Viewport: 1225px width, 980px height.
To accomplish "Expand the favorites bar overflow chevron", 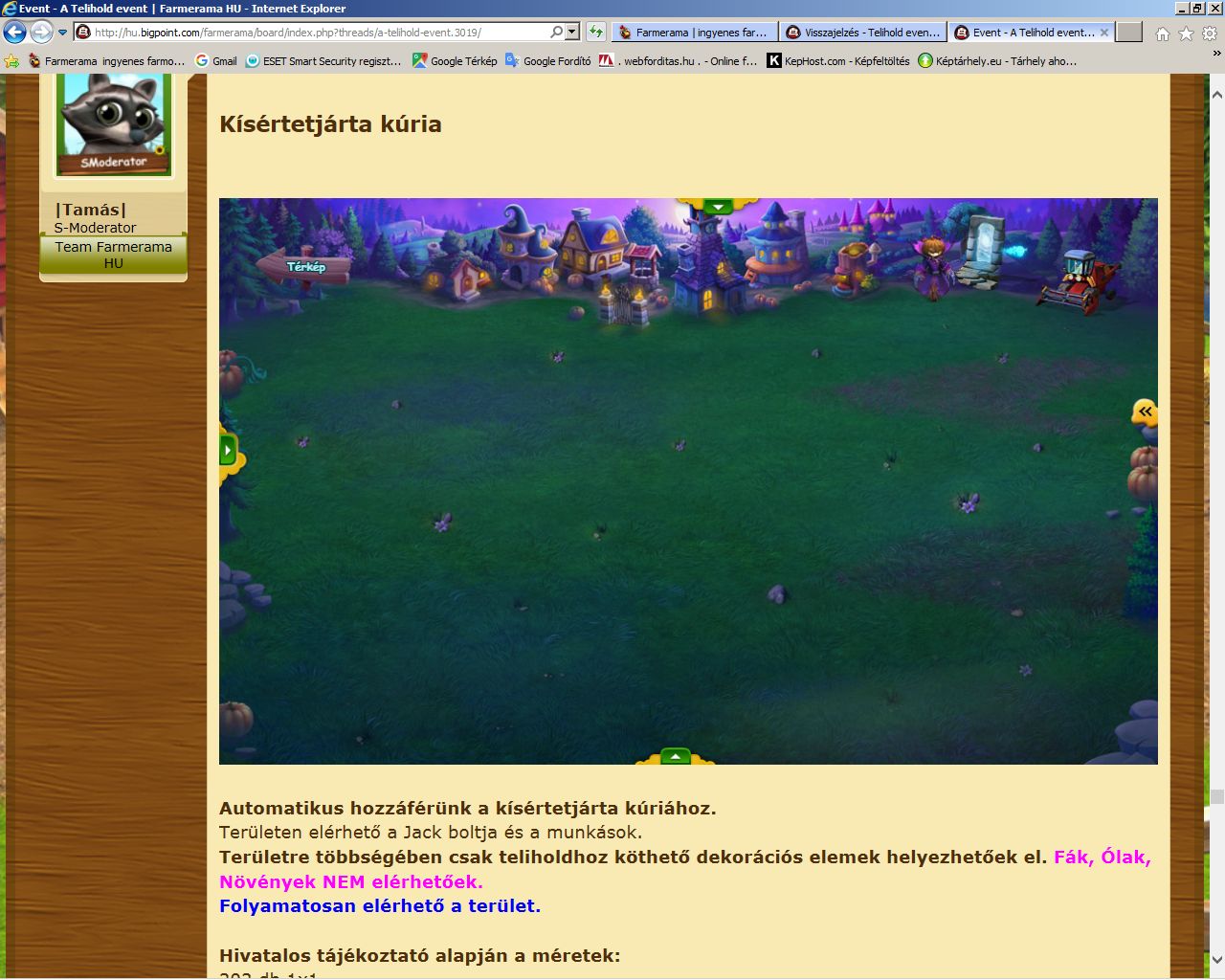I will (1216, 54).
